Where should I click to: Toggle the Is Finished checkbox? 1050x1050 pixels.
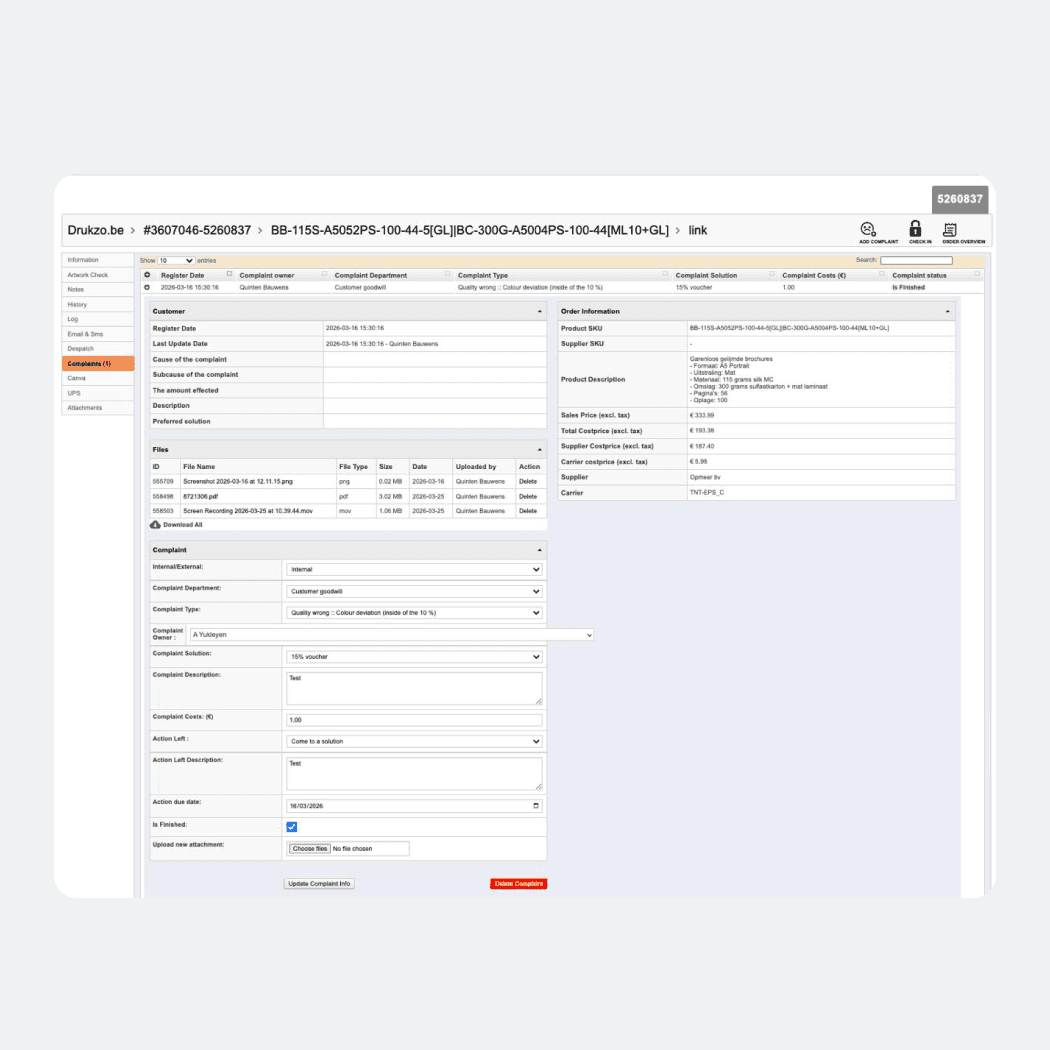292,827
